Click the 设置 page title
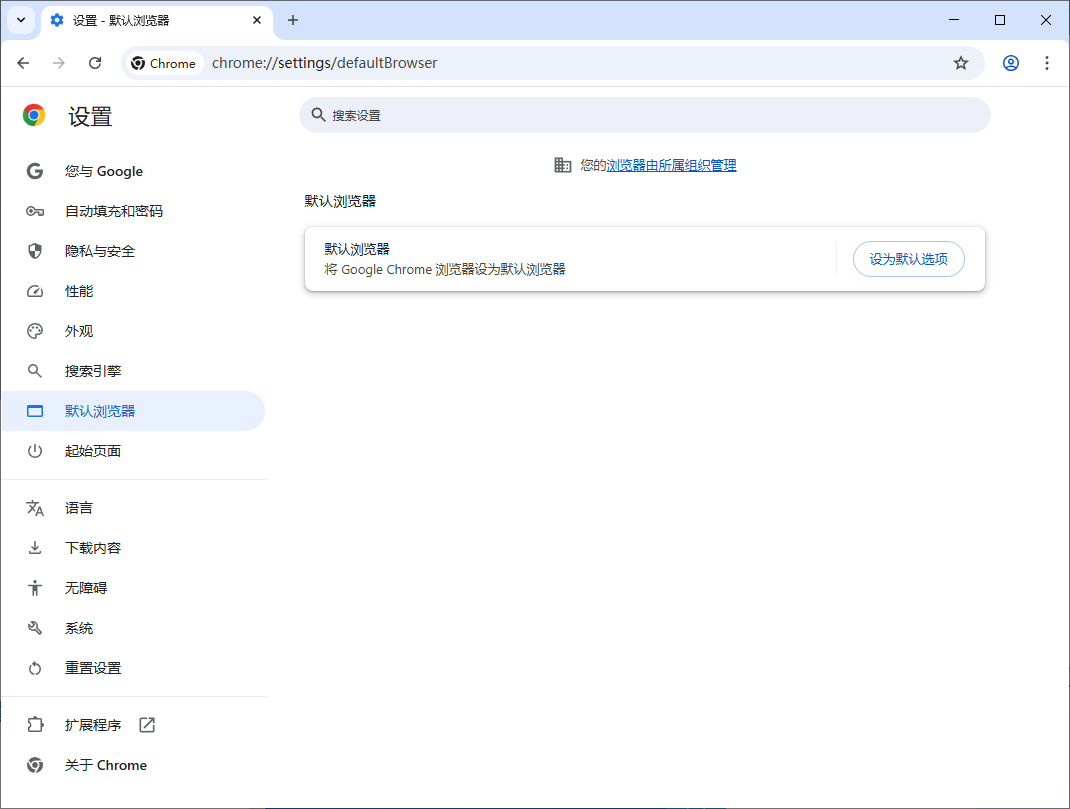Screen dimensions: 1070x809 click(x=90, y=117)
